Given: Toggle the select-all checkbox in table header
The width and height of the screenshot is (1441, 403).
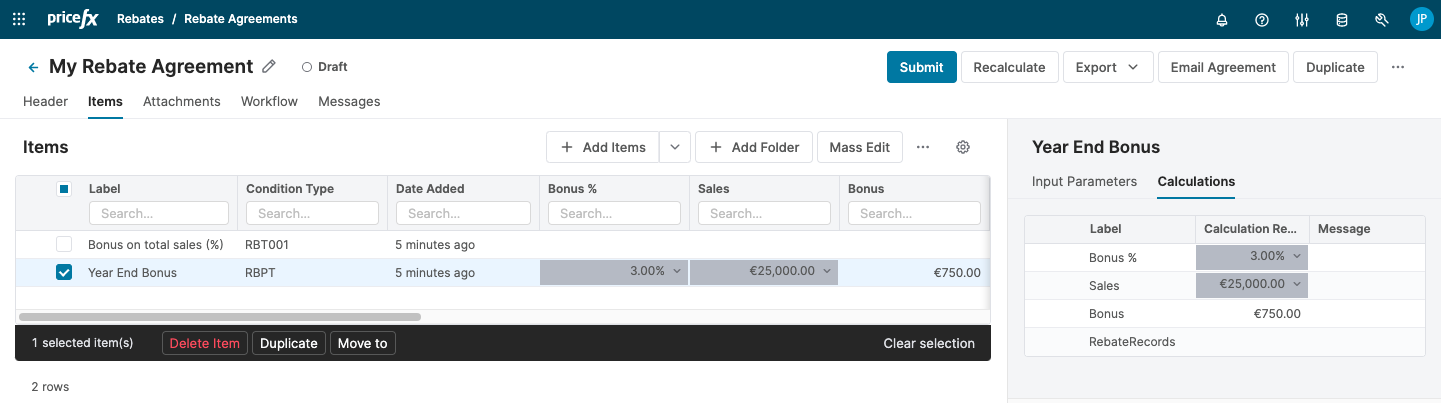Looking at the screenshot, I should [x=64, y=189].
